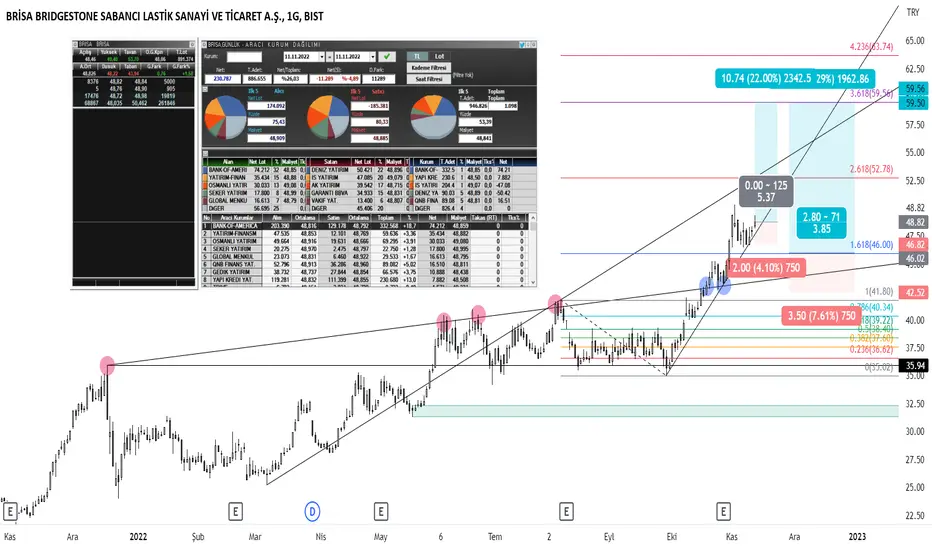Click the 1.618(46.00) Fibonacci level label
932x550 pixels.
point(871,245)
